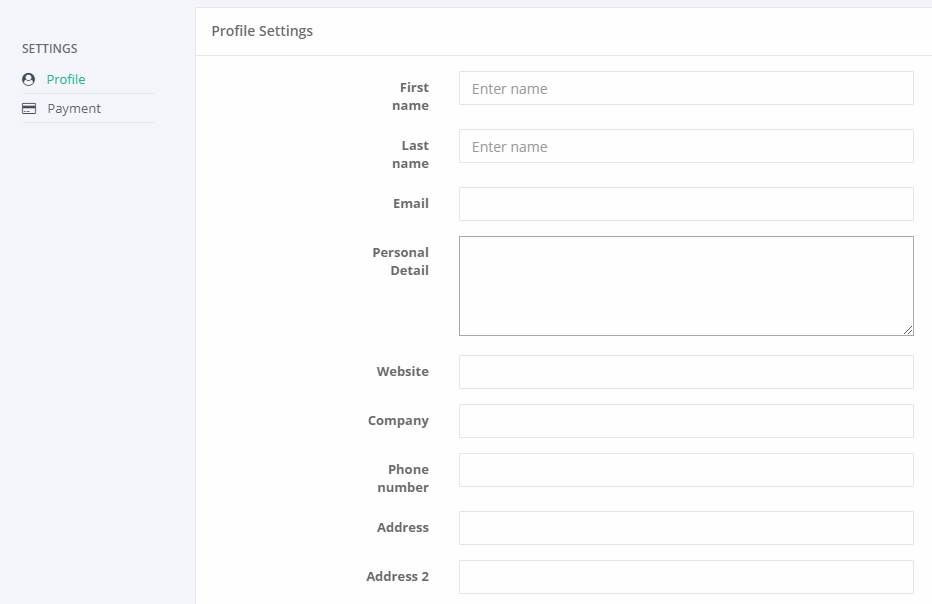Click the SETTINGS sidebar heading
Screen dimensions: 932x604
click(50, 49)
